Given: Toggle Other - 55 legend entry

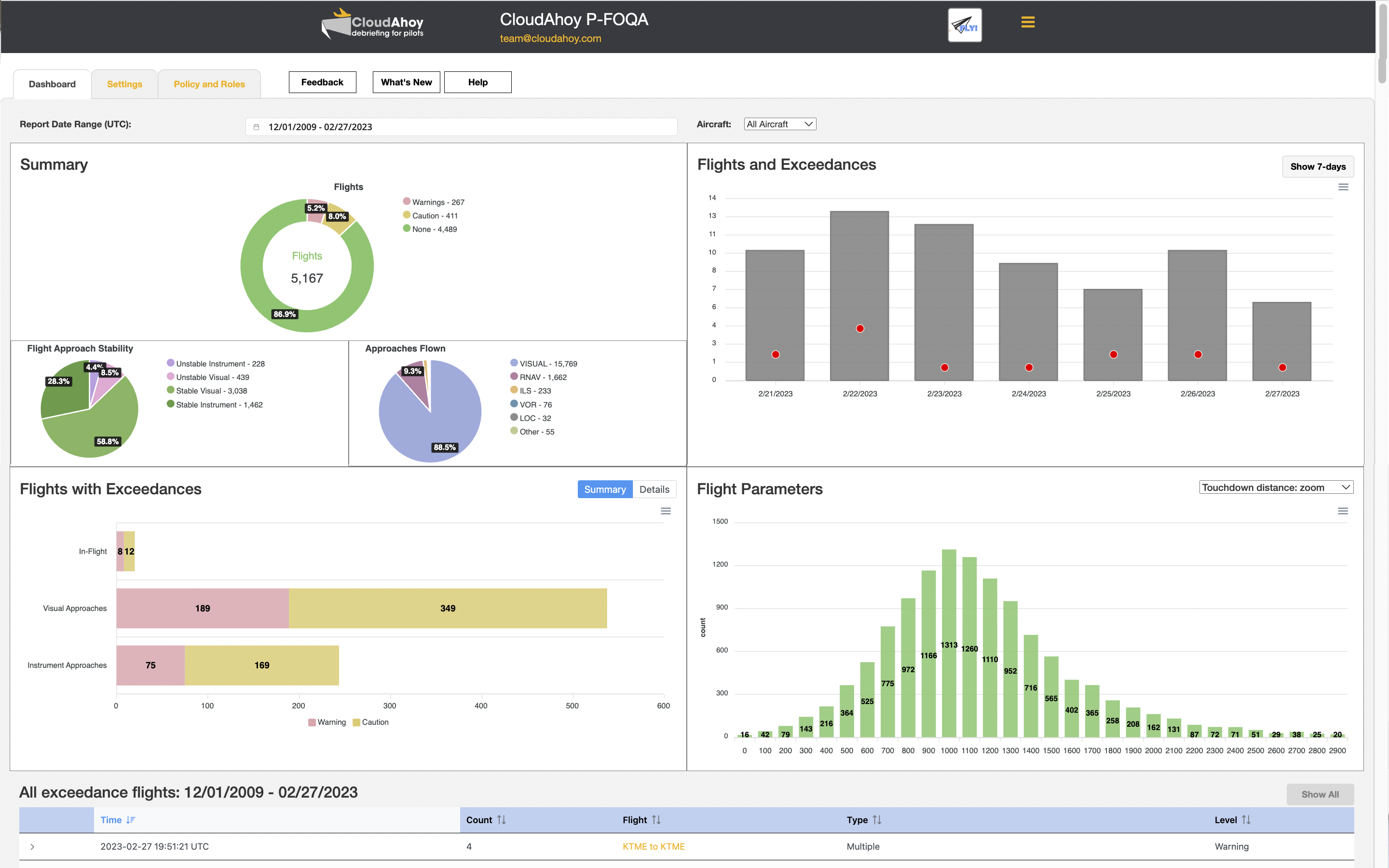Looking at the screenshot, I should (532, 432).
